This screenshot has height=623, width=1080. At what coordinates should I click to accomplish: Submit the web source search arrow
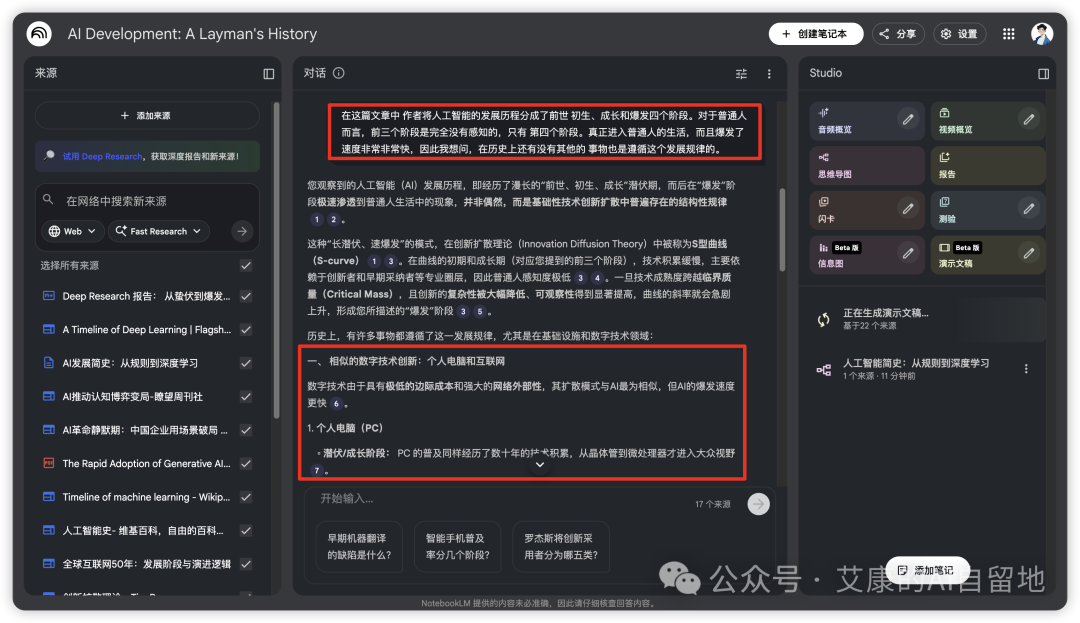(242, 231)
